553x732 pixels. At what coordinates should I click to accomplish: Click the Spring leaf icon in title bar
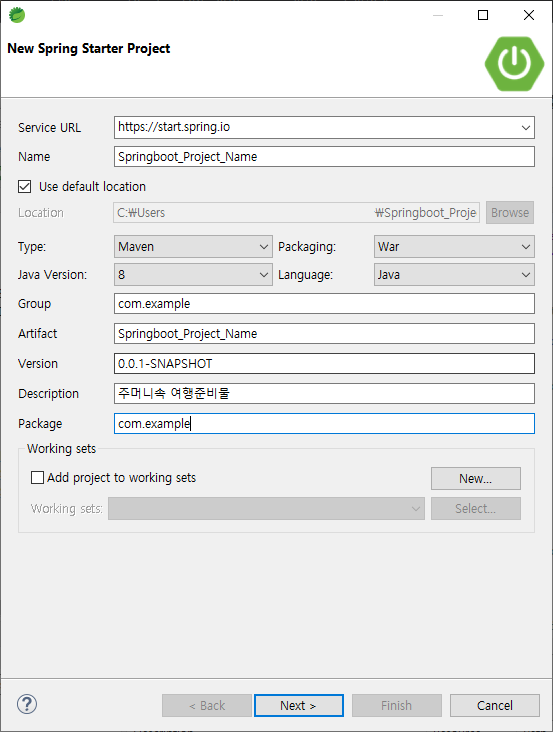17,15
